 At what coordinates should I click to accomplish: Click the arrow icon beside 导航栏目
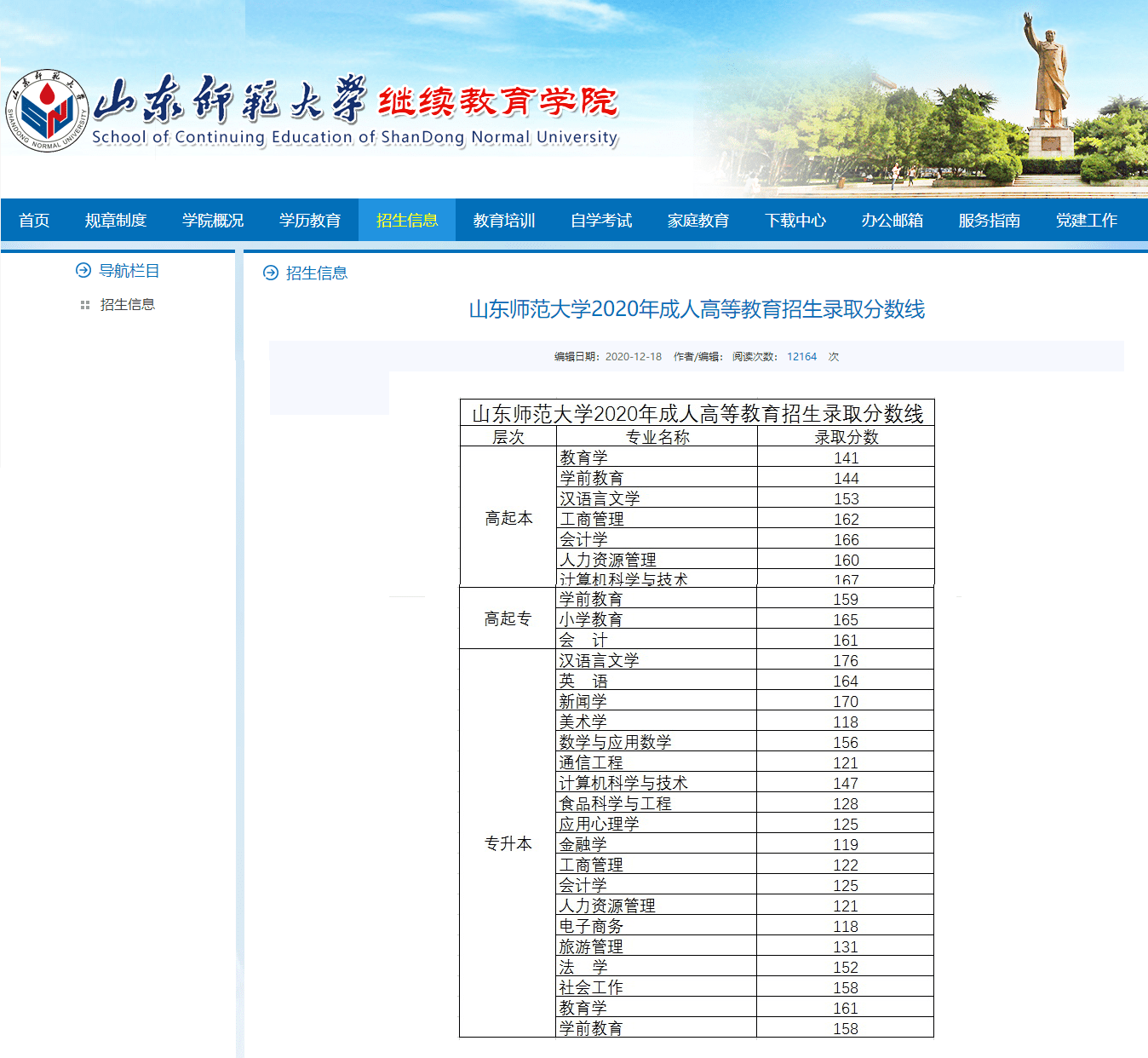click(x=83, y=270)
